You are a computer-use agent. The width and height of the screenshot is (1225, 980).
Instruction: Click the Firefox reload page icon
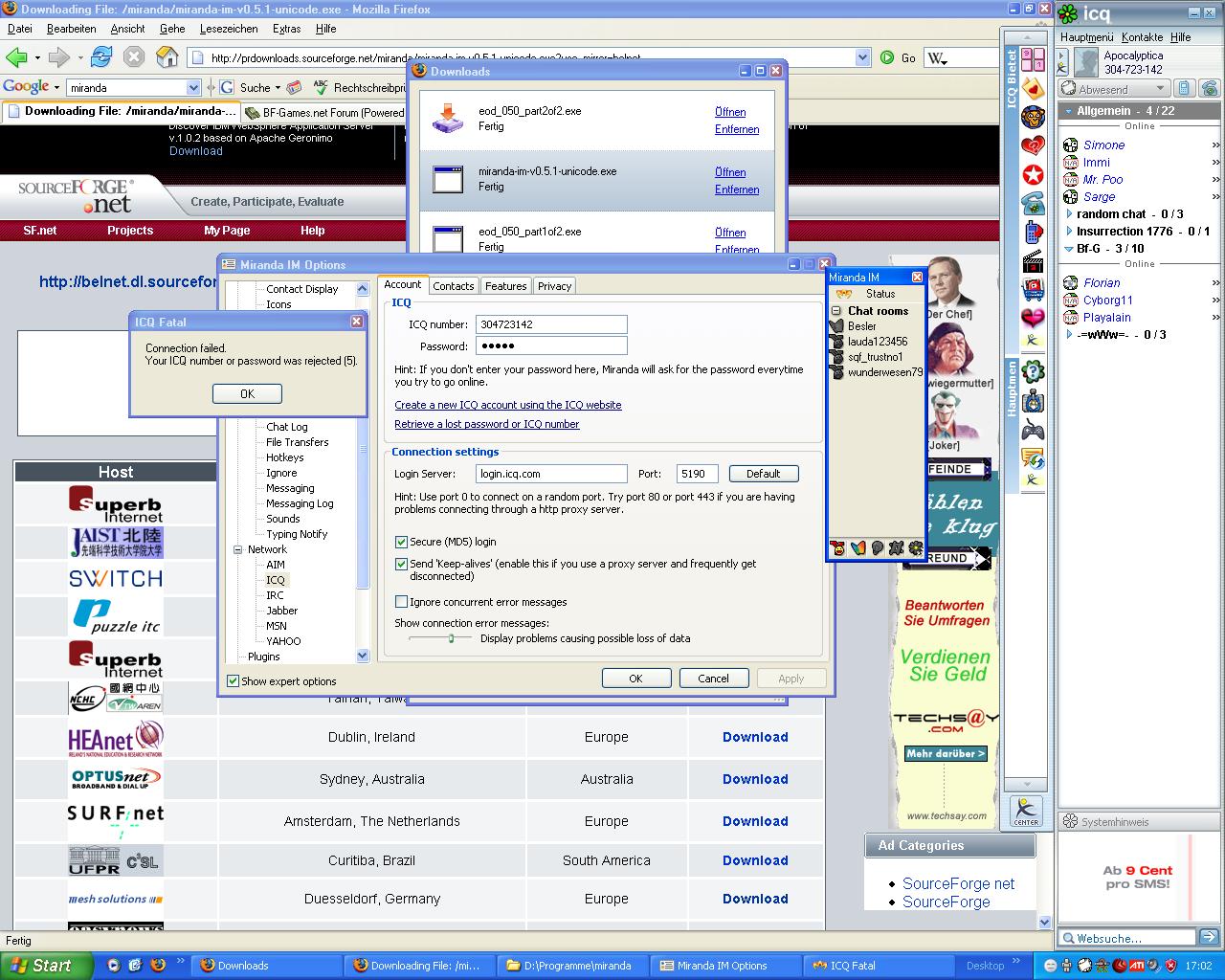[100, 57]
